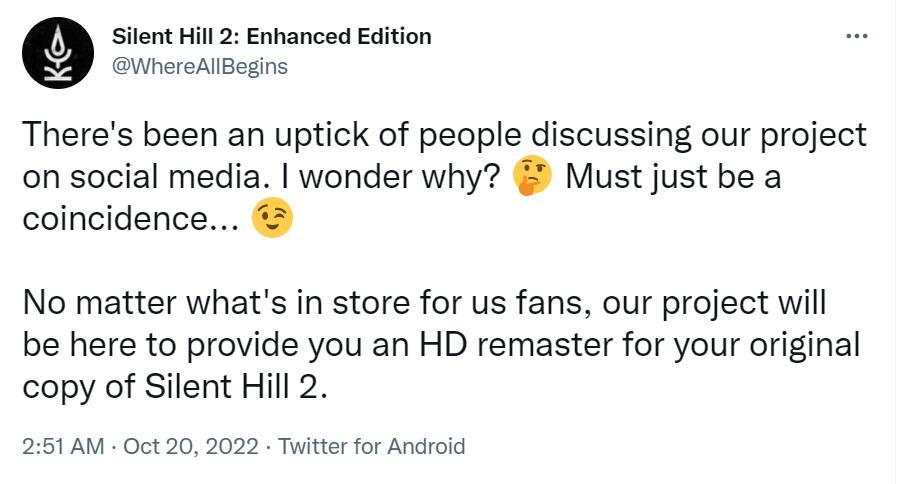
Task: Open the three-dot more options menu
Action: (x=857, y=37)
